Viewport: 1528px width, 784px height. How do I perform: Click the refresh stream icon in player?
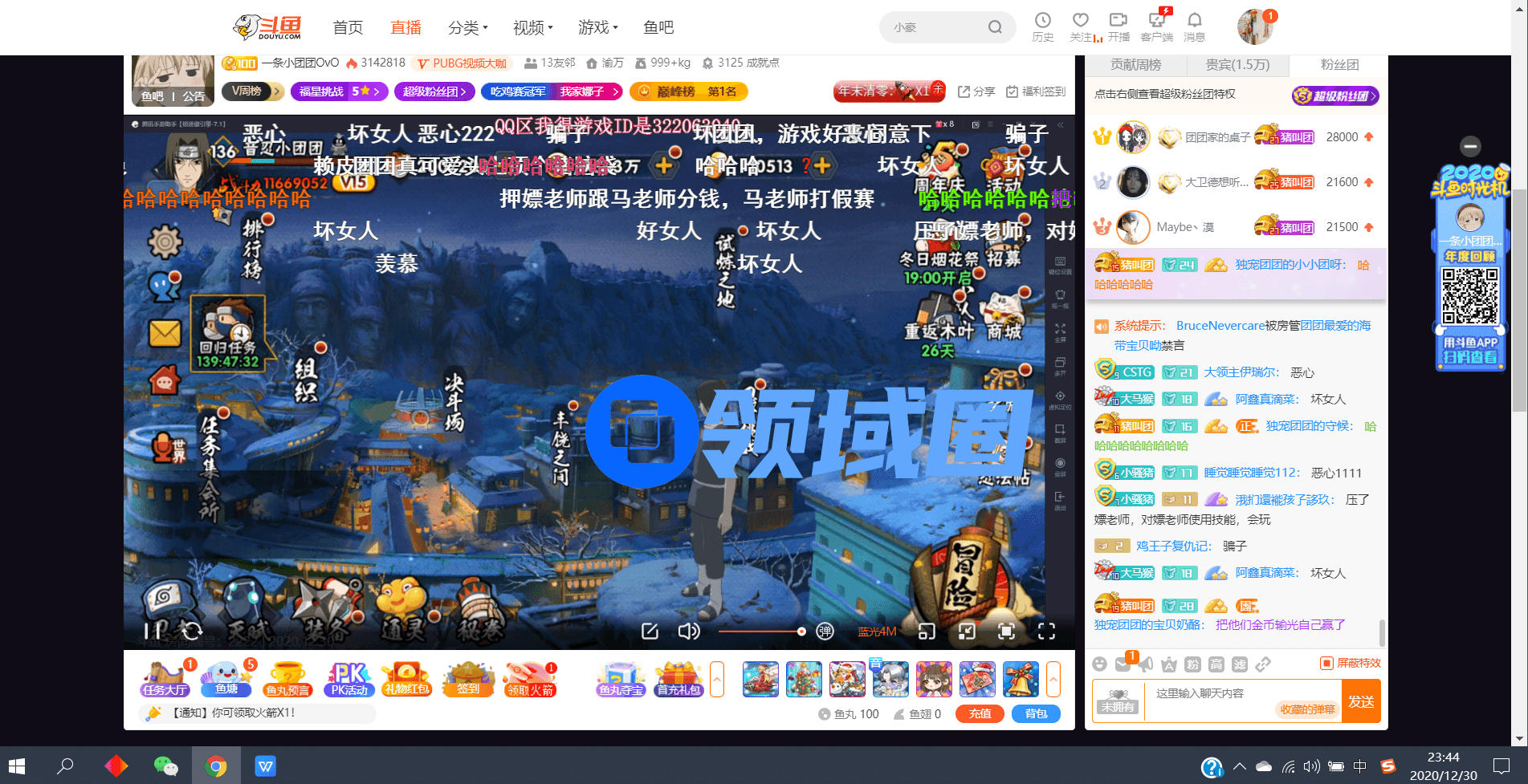[x=192, y=632]
